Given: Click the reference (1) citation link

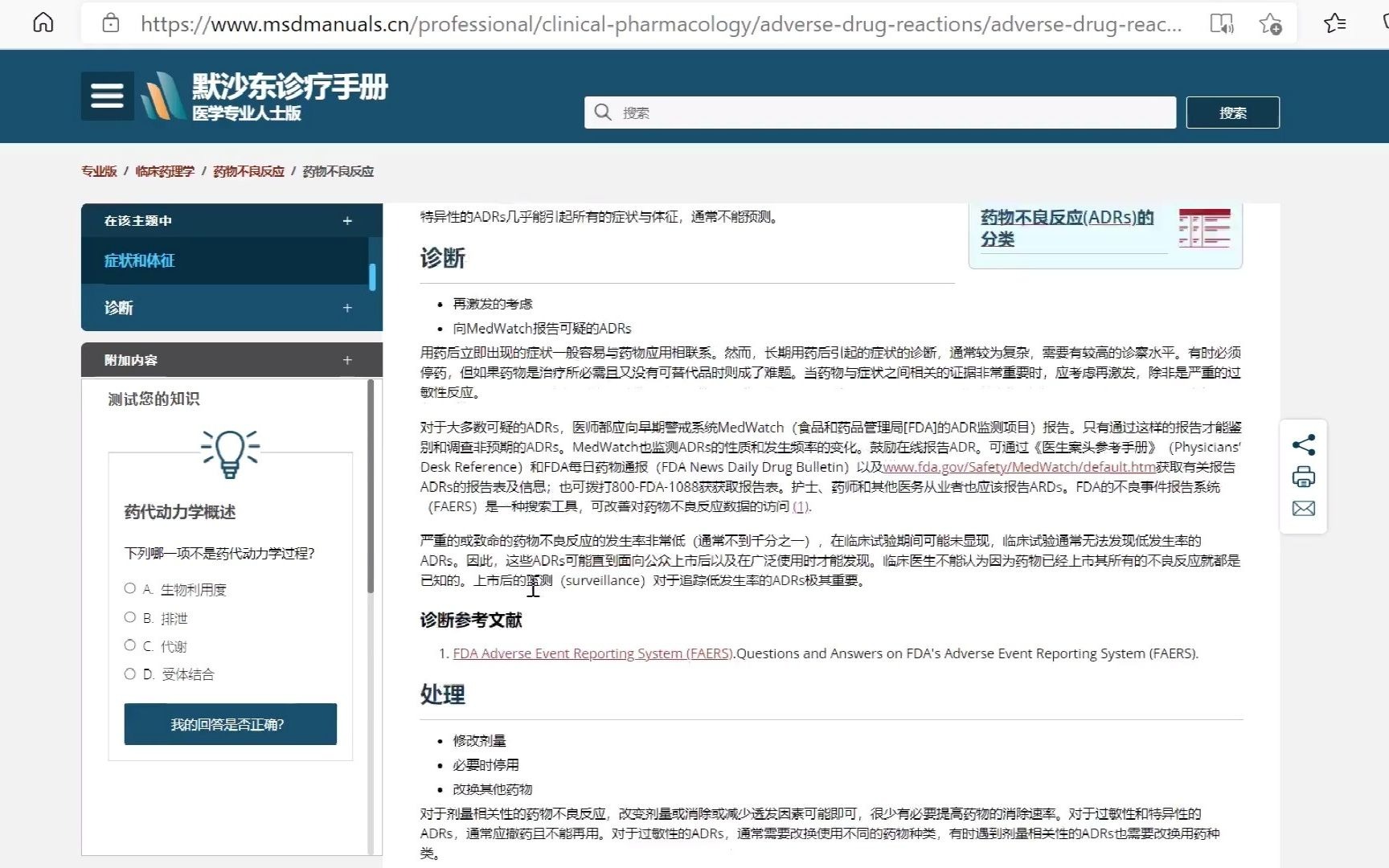Looking at the screenshot, I should coord(801,506).
